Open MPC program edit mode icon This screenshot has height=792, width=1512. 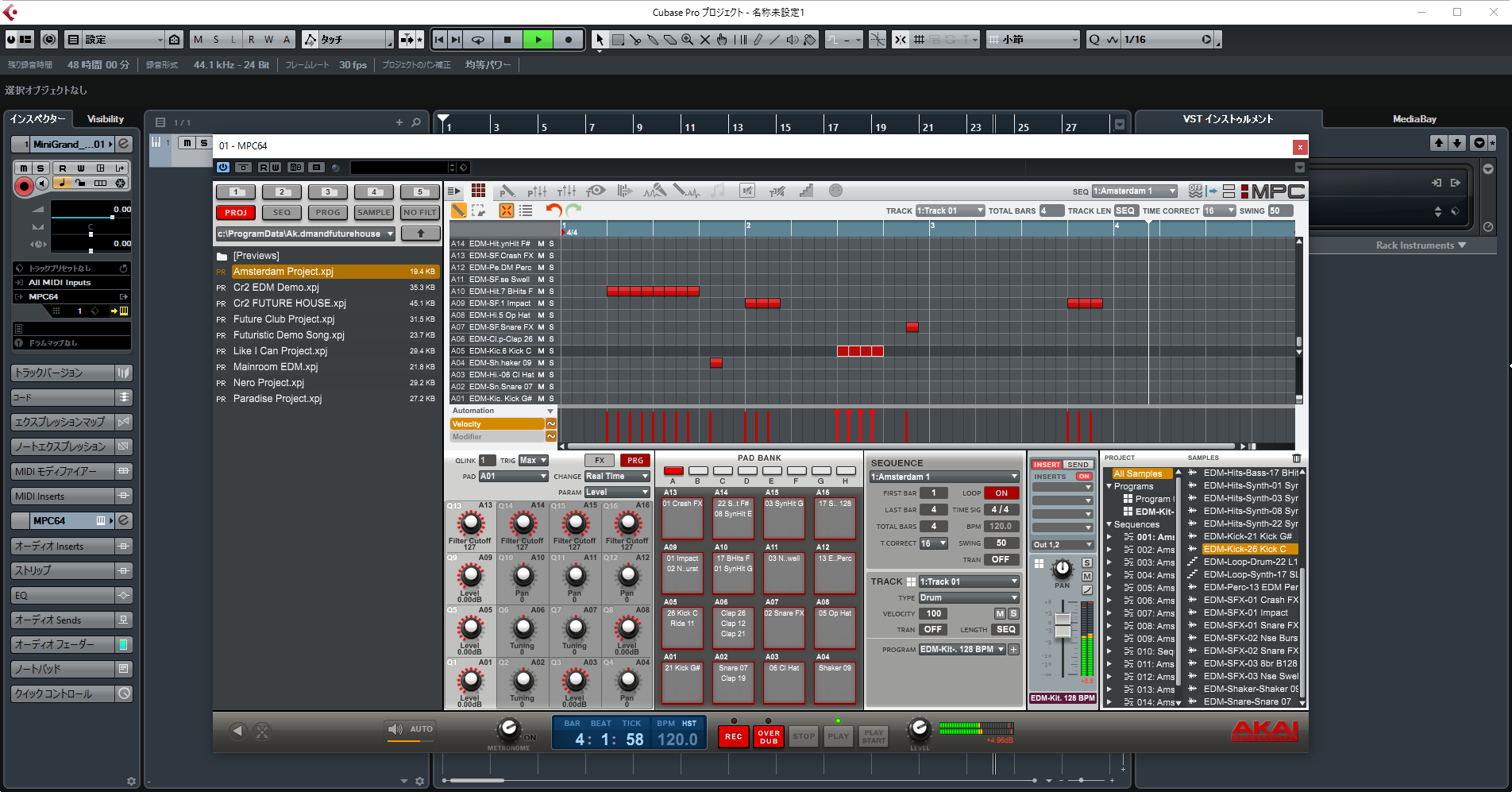[507, 191]
